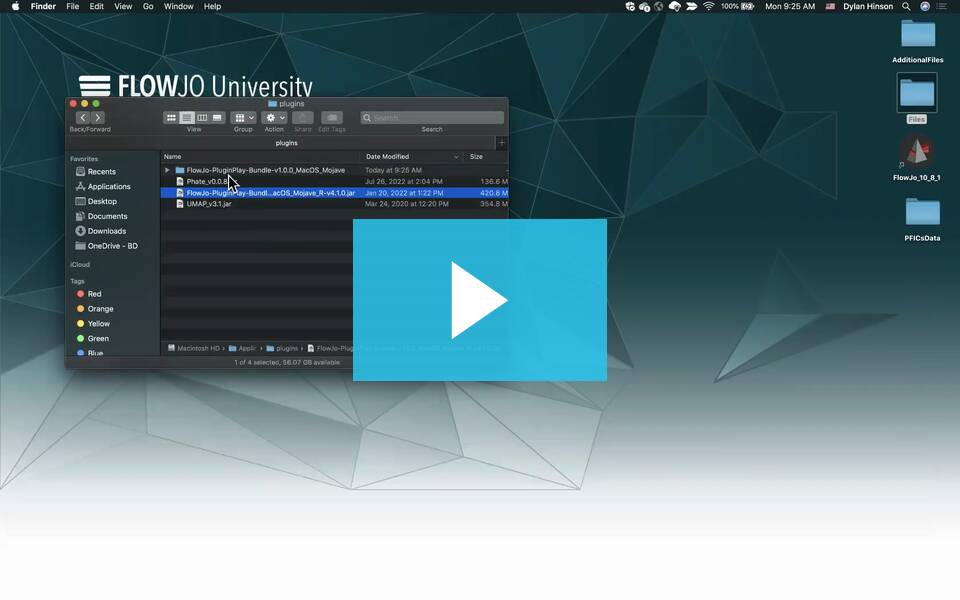
Task: Select the PFICsData desktop folder
Action: (922, 219)
